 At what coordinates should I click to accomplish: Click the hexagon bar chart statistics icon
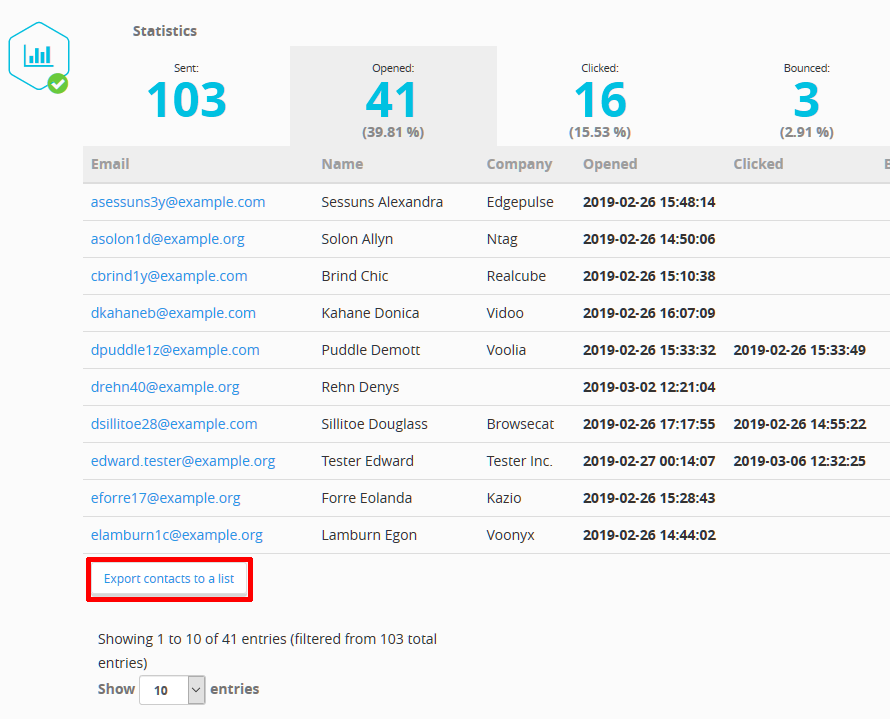pyautogui.click(x=39, y=53)
